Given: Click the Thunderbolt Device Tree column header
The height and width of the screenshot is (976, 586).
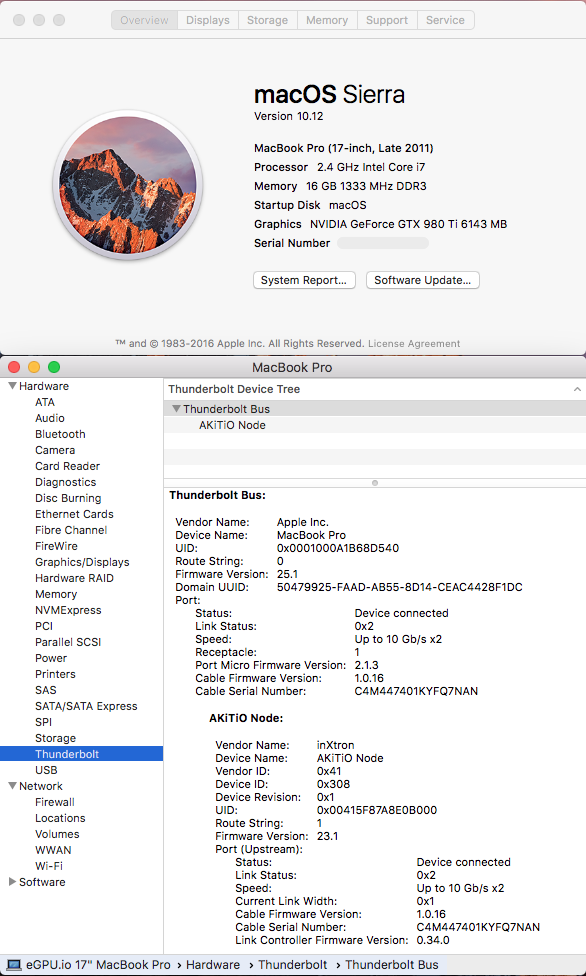Looking at the screenshot, I should tap(375, 389).
